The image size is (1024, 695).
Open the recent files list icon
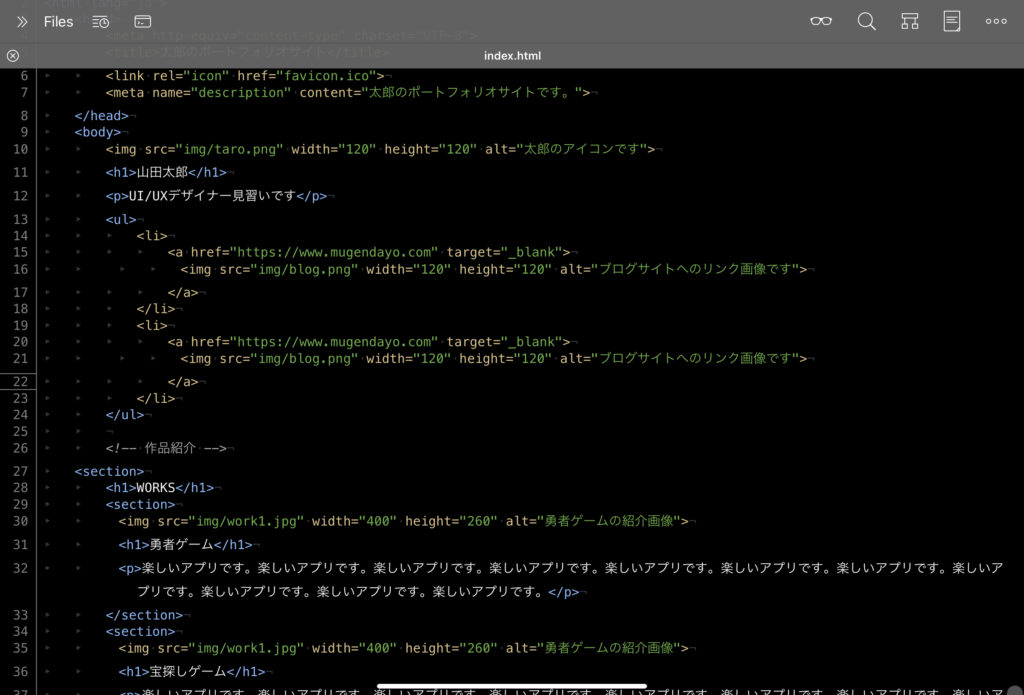(x=100, y=21)
